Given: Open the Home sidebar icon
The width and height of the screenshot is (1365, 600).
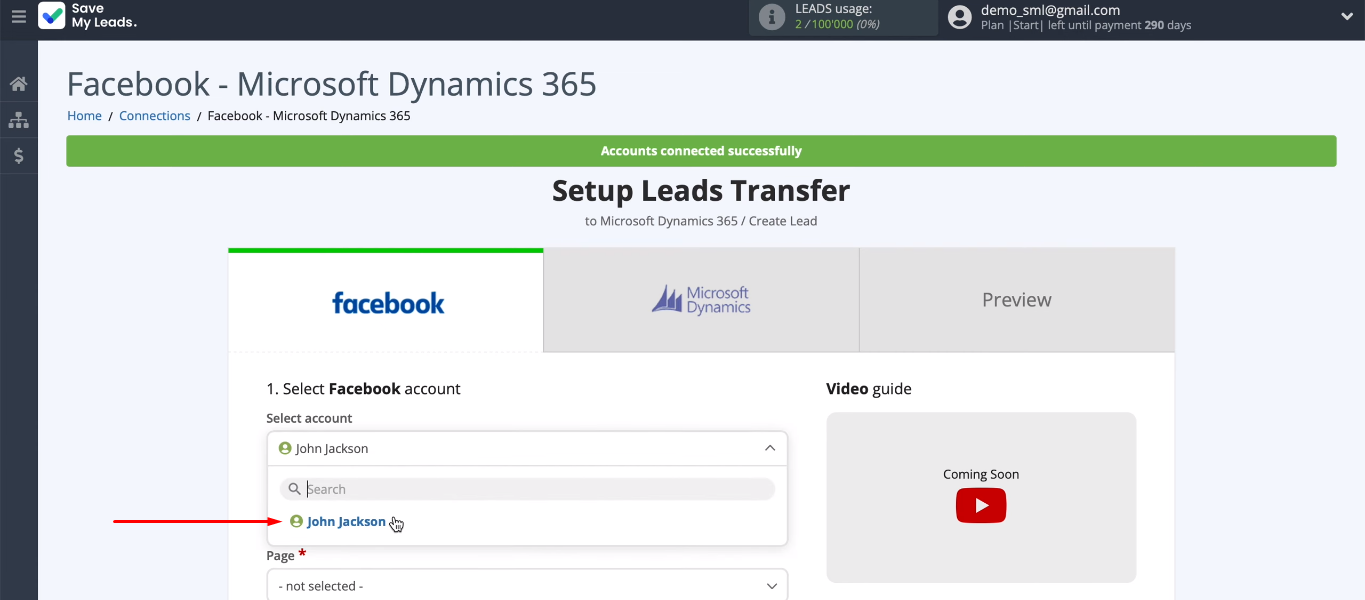Looking at the screenshot, I should (x=18, y=84).
